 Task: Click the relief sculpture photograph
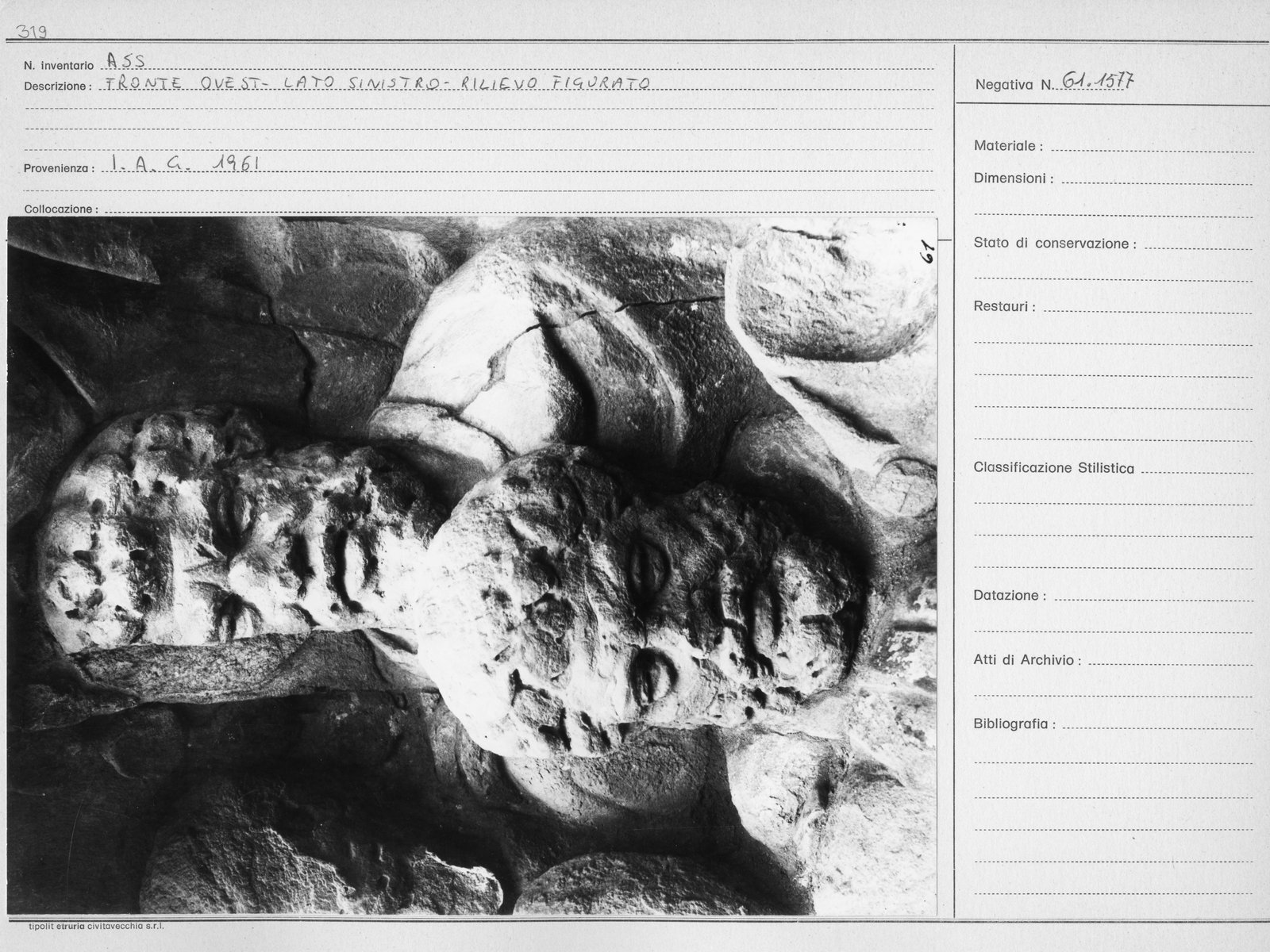tap(472, 566)
